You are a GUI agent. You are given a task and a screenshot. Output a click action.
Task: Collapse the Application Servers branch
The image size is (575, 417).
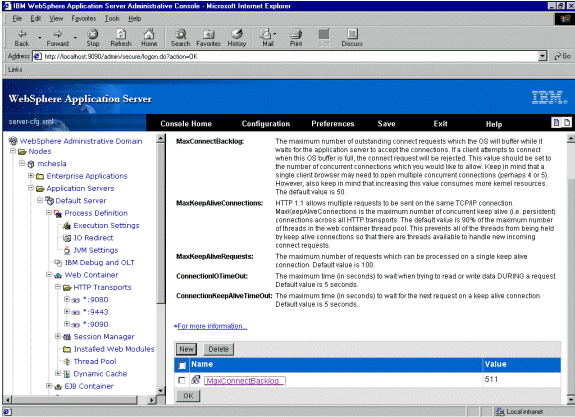[31, 188]
